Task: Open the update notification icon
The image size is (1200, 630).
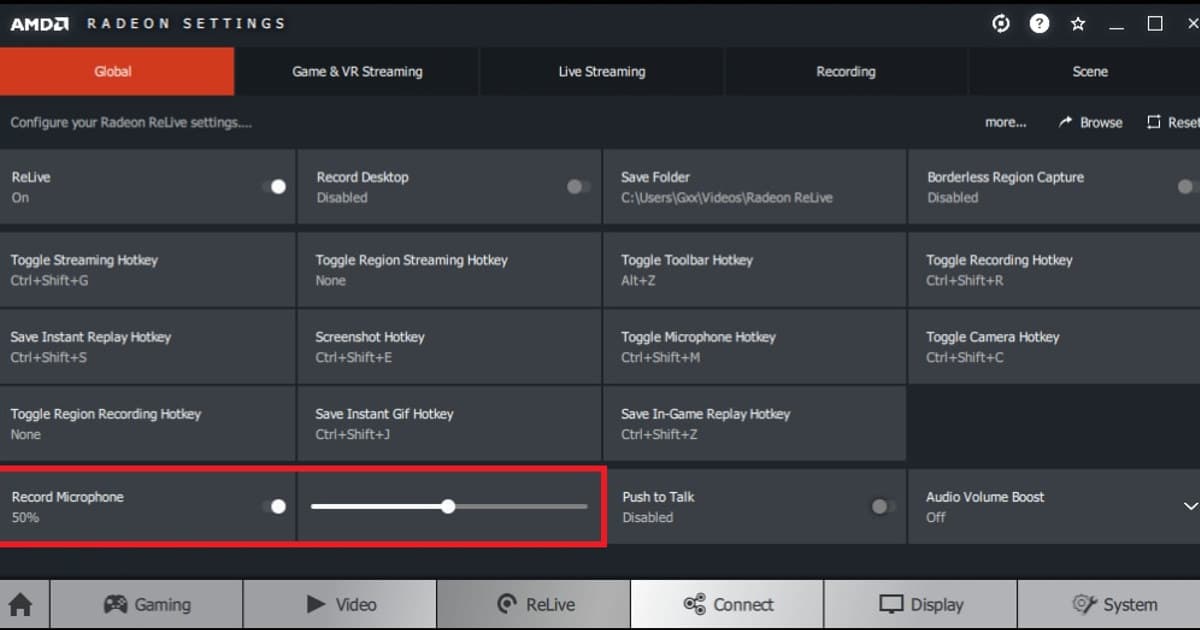Action: [x=1001, y=24]
